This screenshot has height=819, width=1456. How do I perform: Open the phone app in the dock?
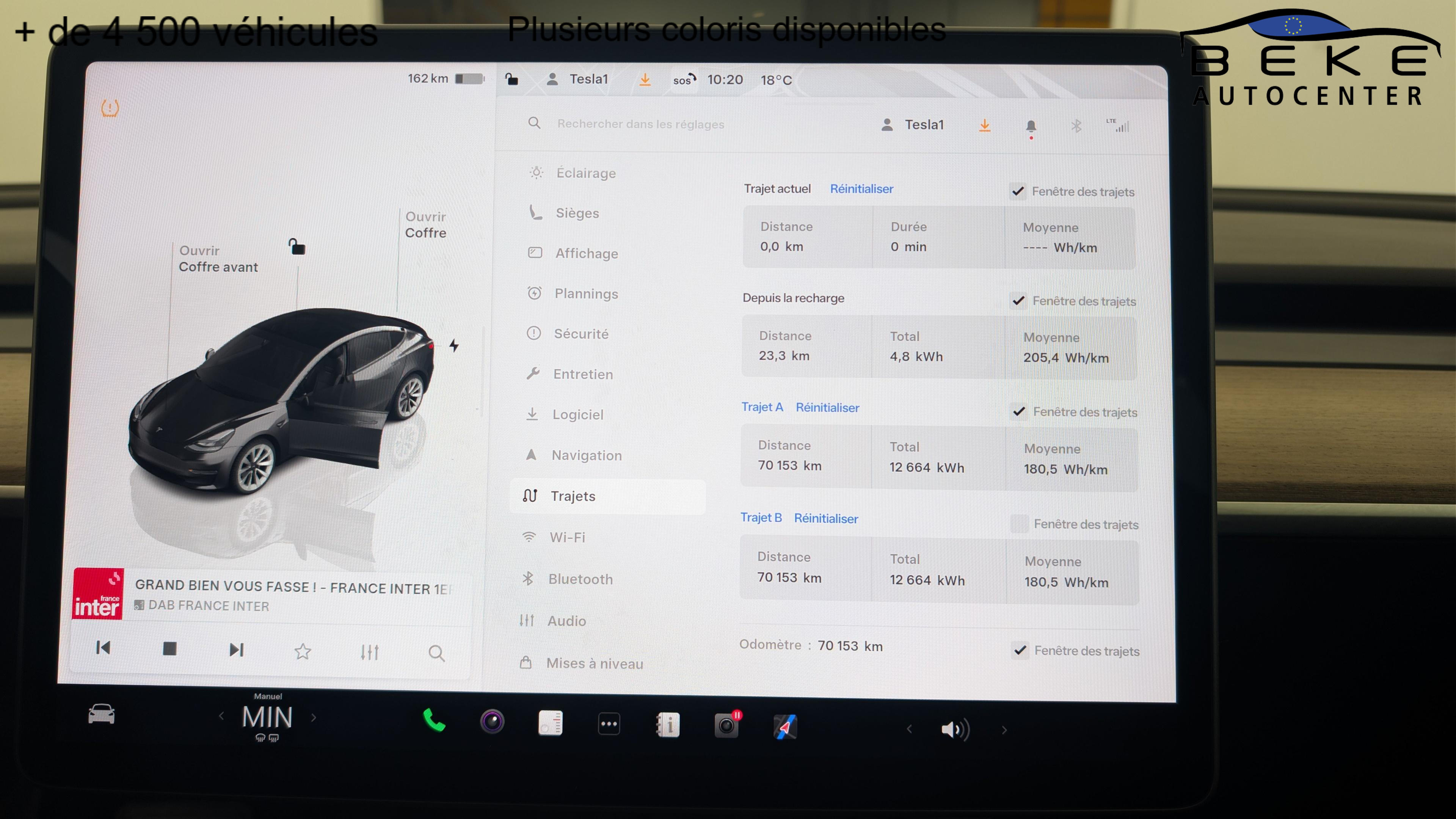[434, 720]
